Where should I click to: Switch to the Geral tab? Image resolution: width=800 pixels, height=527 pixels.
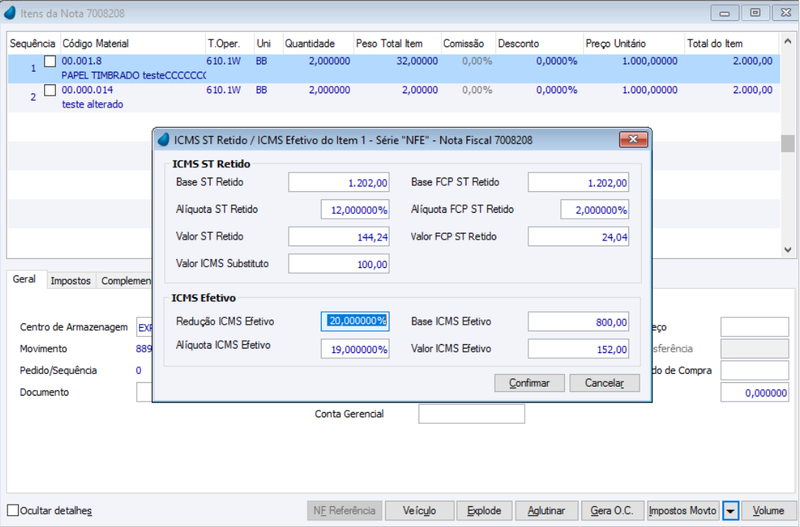tap(24, 279)
